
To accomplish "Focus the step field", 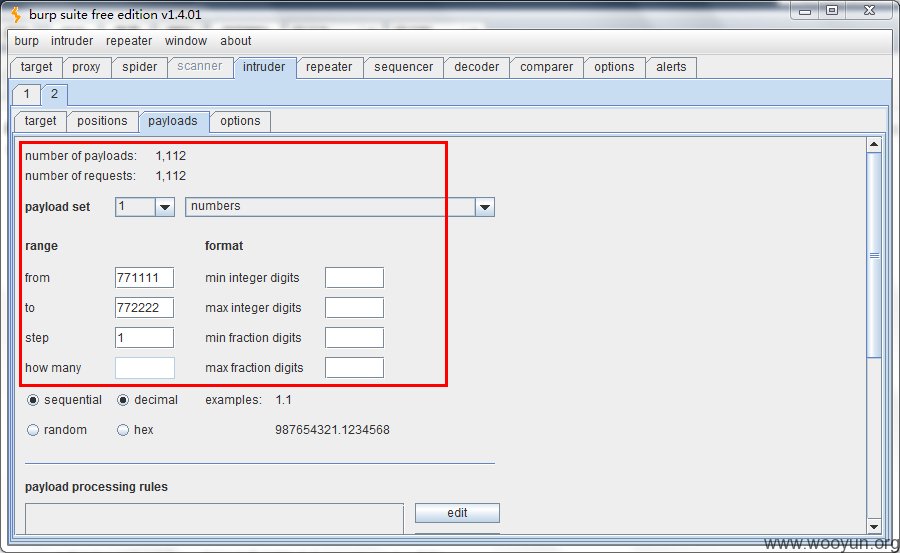I will [x=144, y=338].
